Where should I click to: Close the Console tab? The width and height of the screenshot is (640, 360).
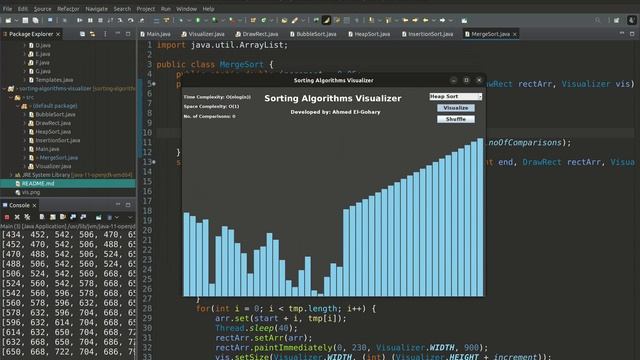[34, 205]
